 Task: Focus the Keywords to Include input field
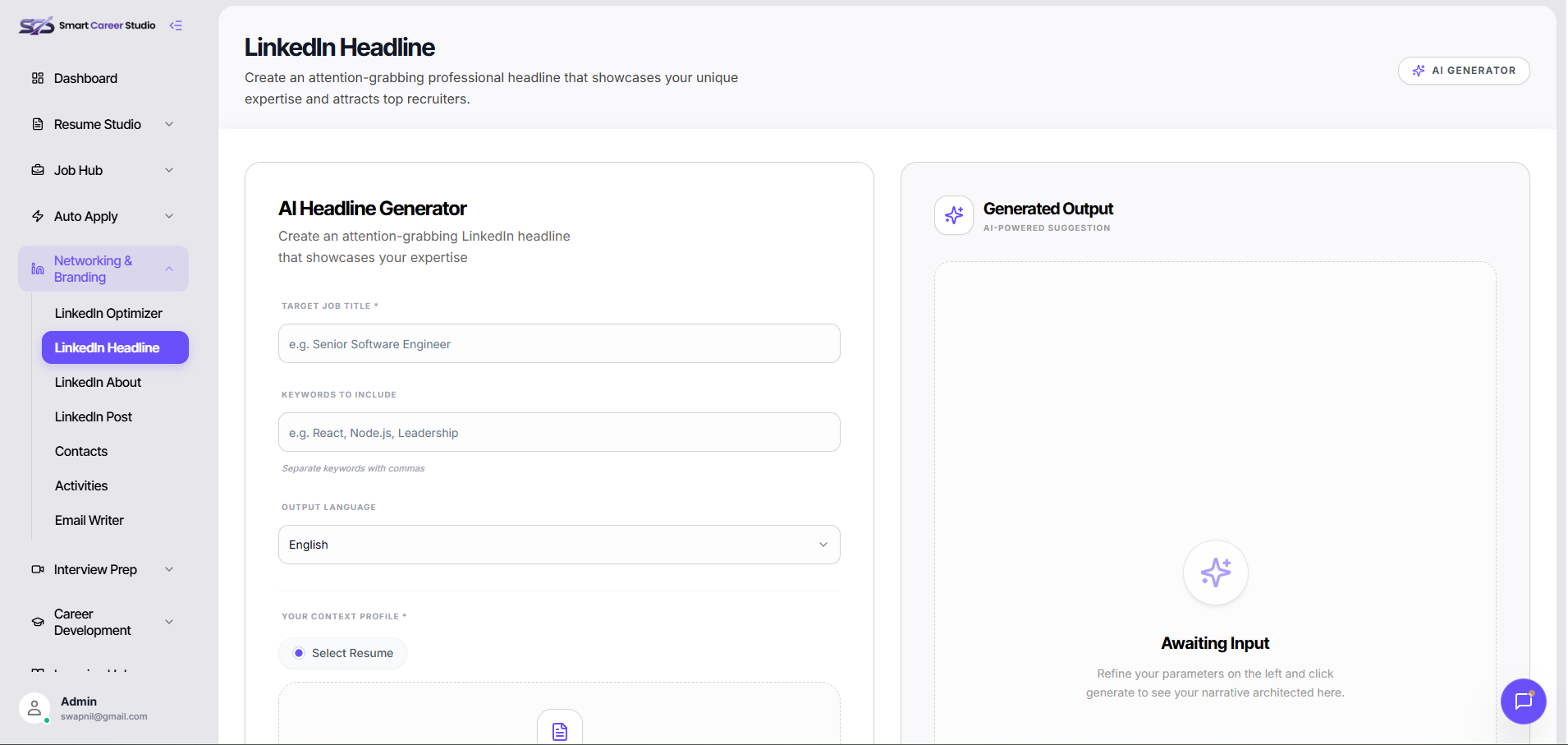(559, 432)
